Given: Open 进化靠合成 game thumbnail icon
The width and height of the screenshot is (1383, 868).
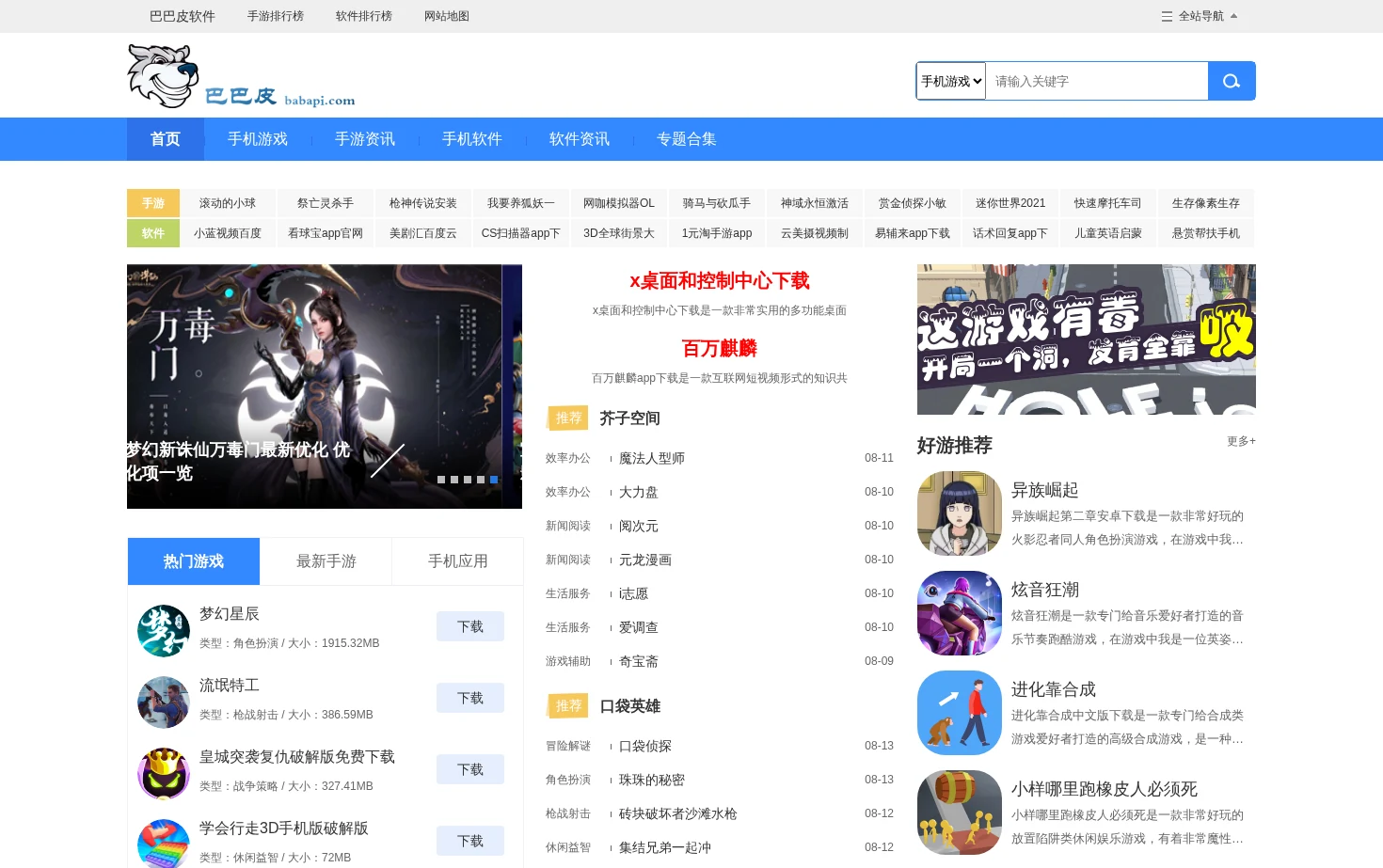Looking at the screenshot, I should tap(960, 713).
